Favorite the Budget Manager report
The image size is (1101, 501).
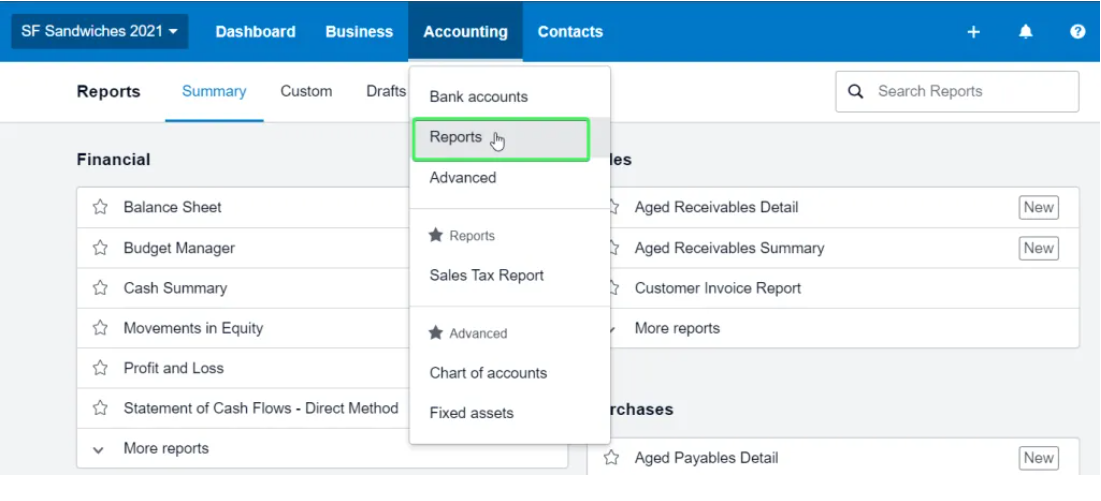coord(100,248)
